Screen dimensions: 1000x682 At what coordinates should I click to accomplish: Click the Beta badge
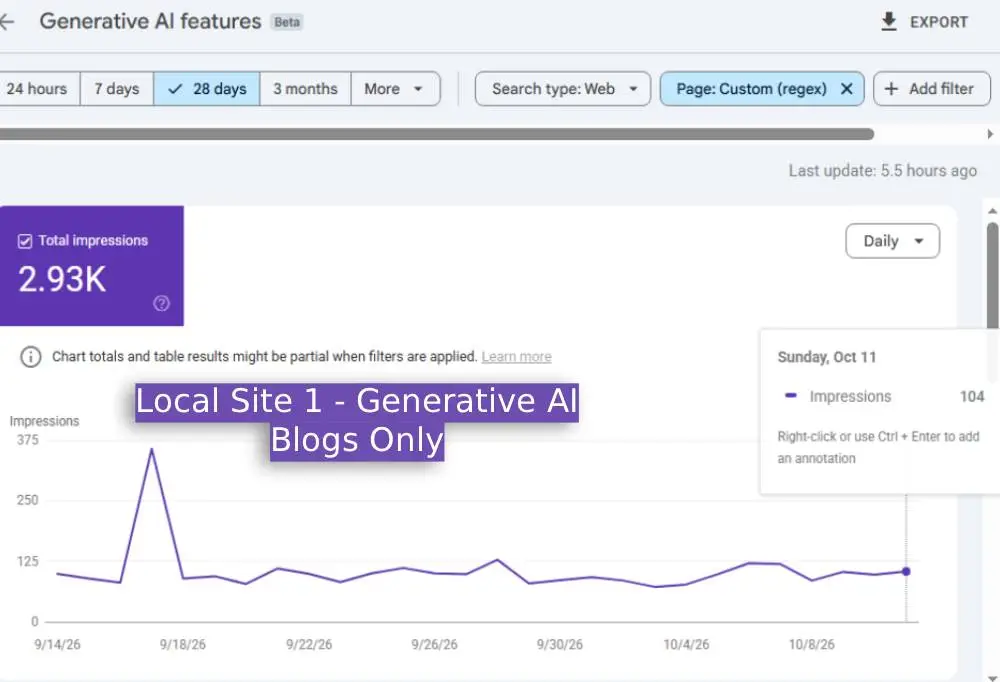click(x=287, y=22)
